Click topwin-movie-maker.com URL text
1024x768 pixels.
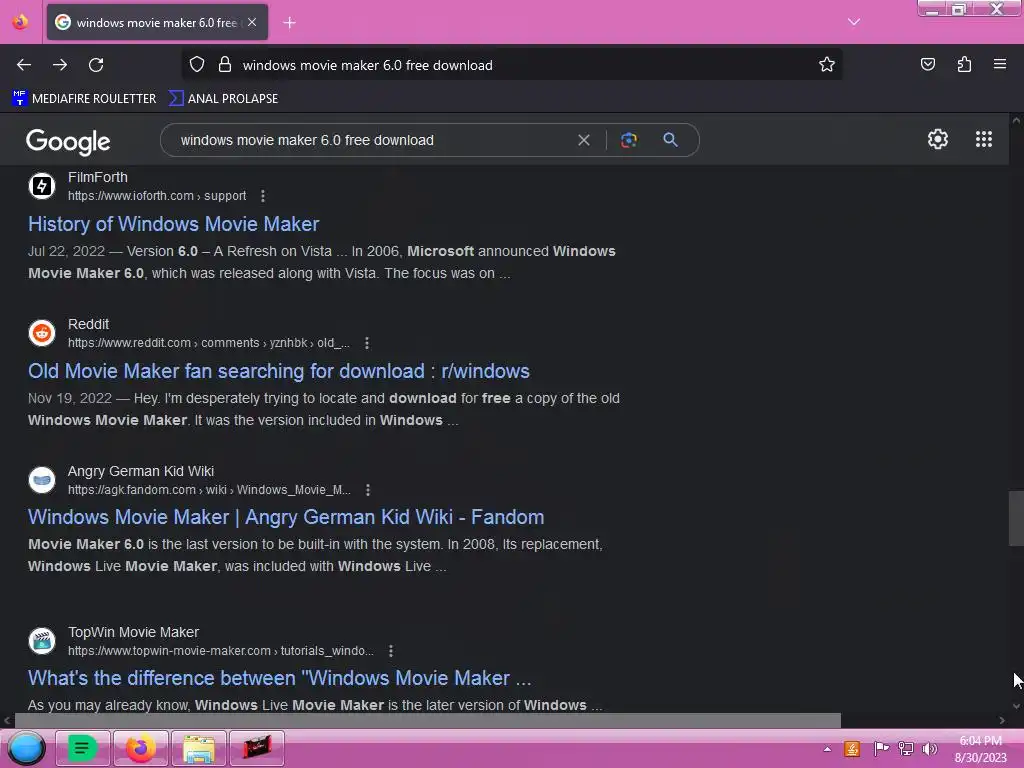[221, 651]
